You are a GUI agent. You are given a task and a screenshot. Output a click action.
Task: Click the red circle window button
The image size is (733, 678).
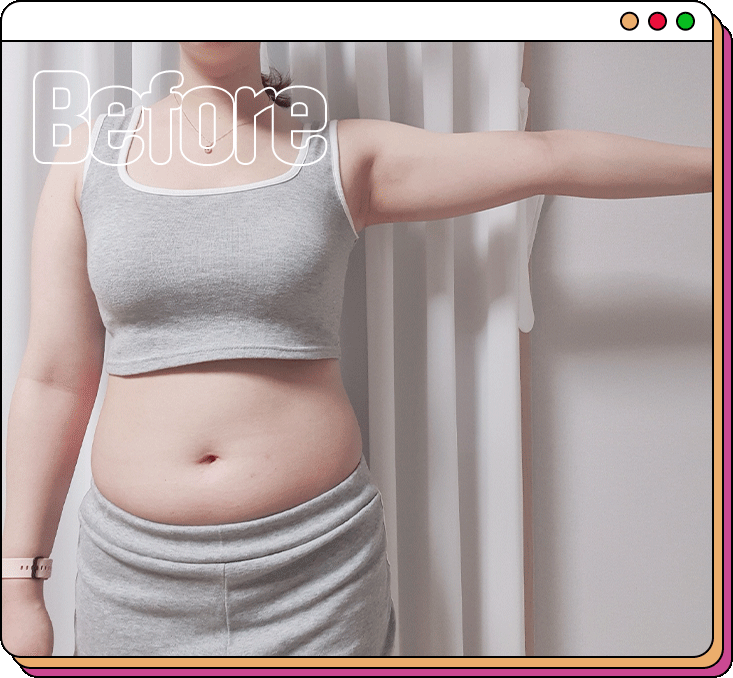pos(657,21)
